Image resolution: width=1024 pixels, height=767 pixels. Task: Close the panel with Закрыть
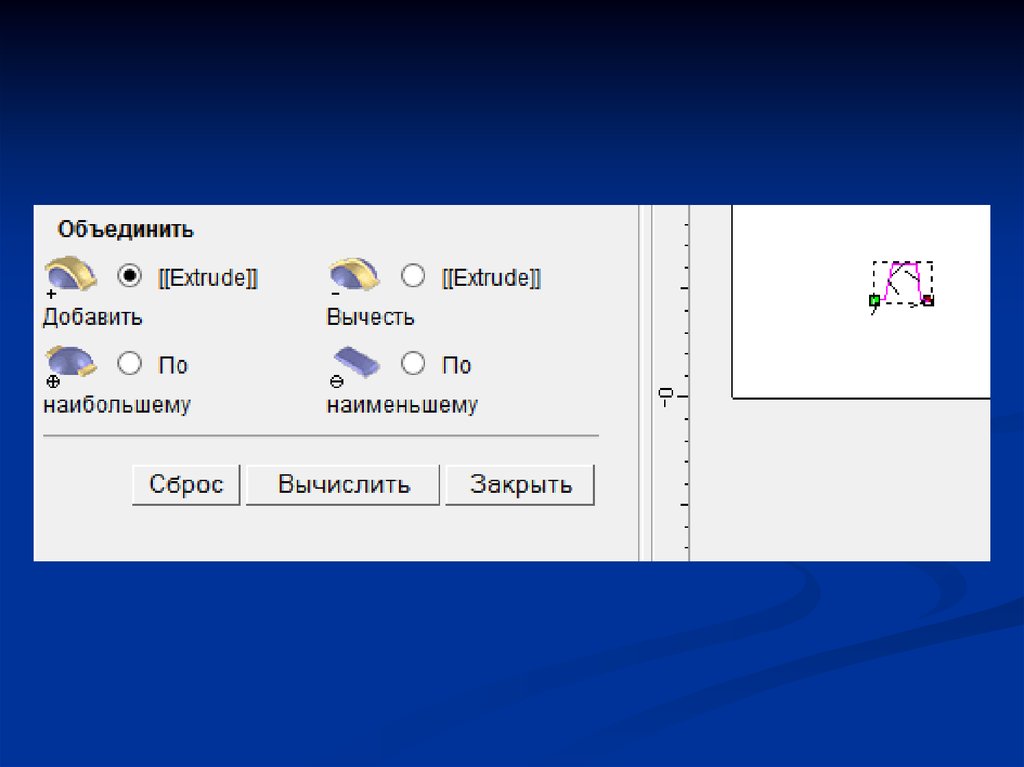click(520, 485)
